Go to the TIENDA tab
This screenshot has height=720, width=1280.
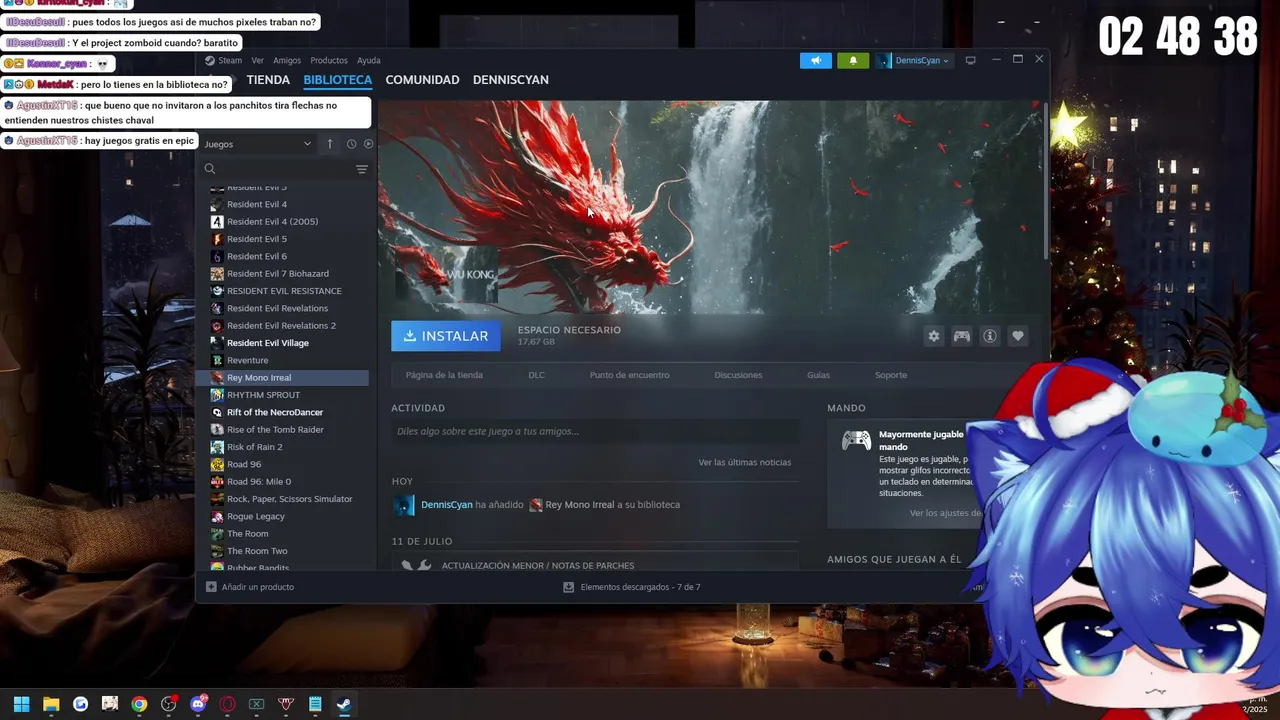click(268, 80)
